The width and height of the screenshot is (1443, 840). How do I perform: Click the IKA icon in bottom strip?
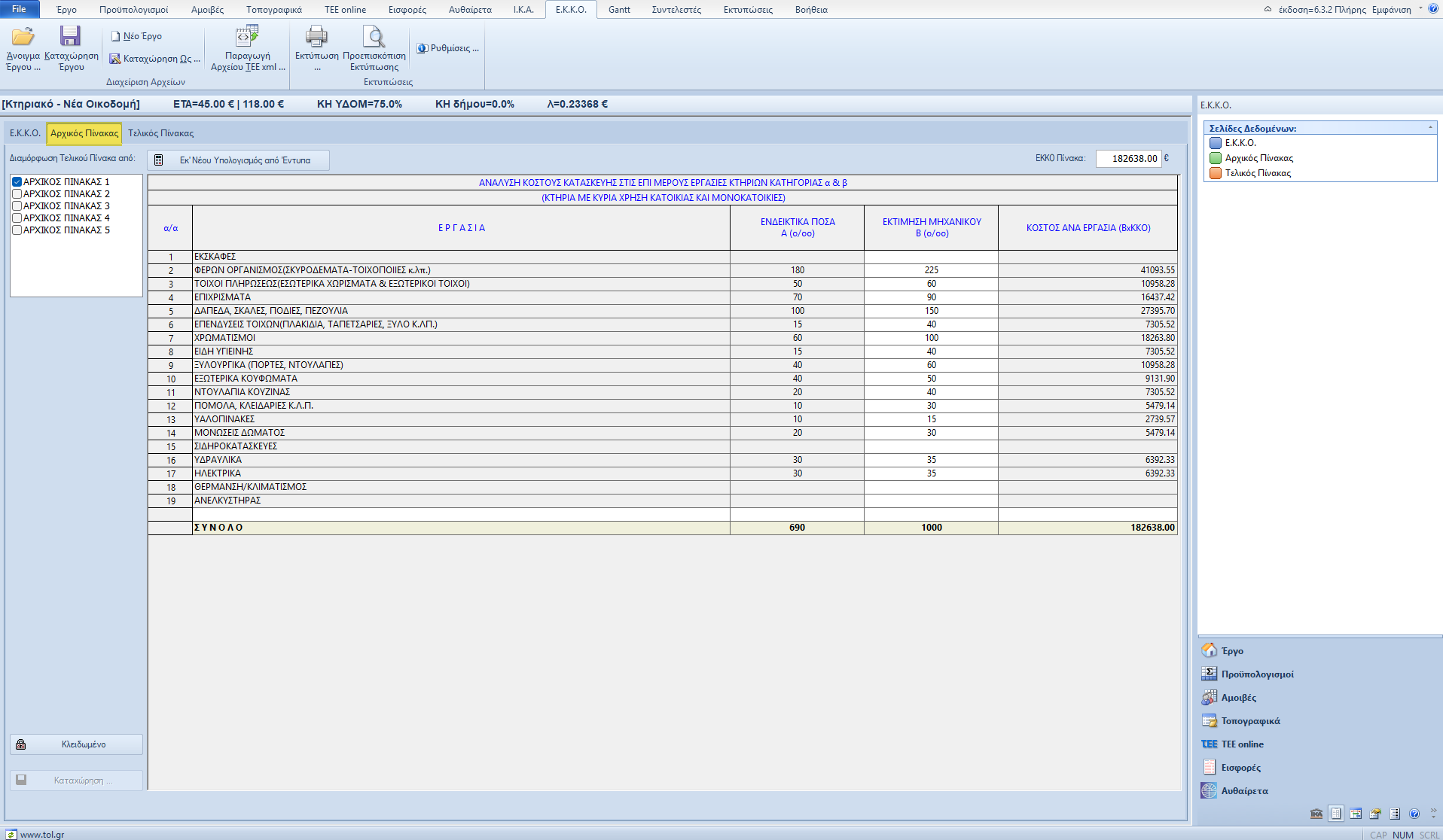[1316, 814]
